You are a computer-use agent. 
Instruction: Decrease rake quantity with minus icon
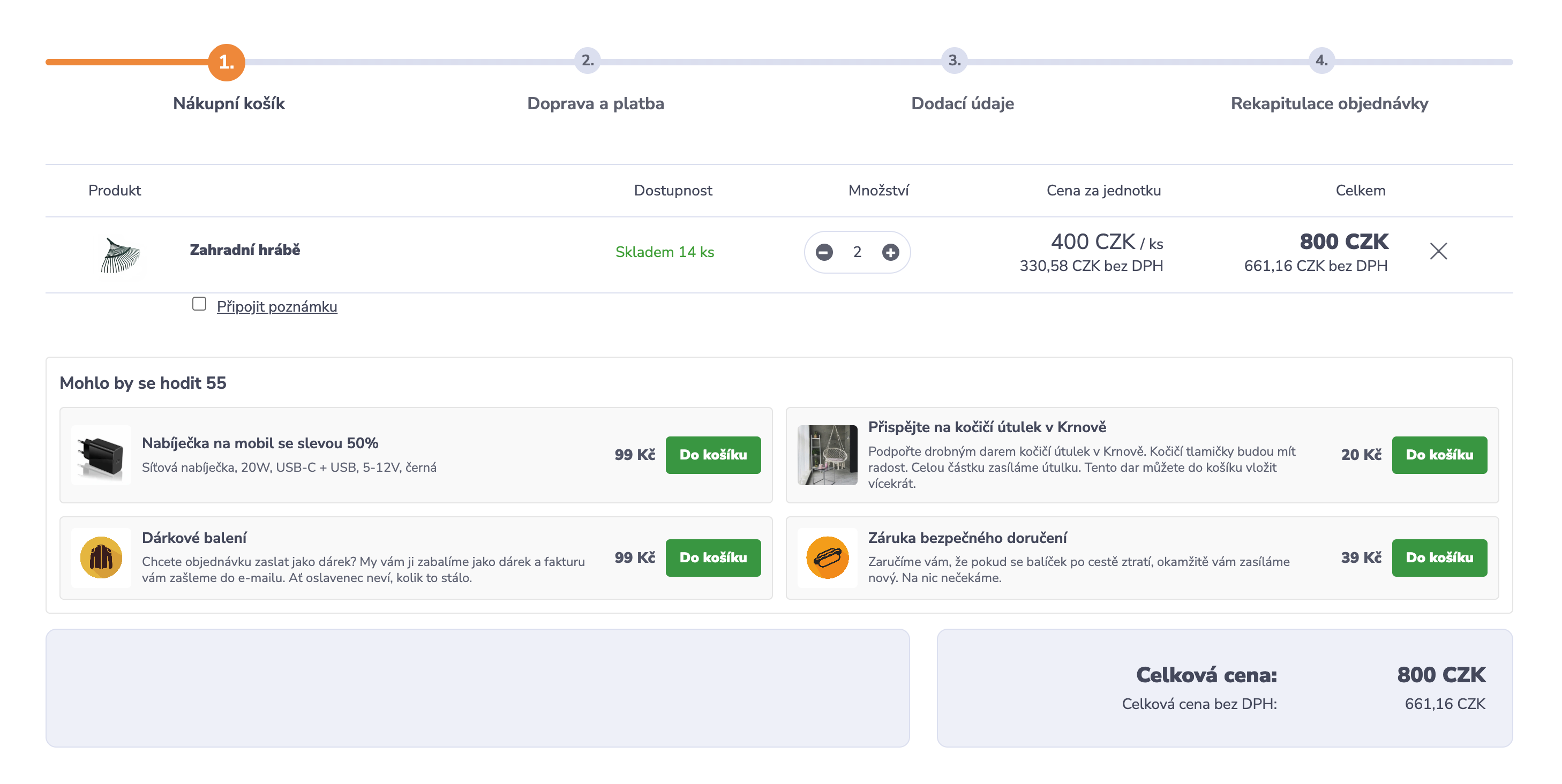tap(824, 252)
